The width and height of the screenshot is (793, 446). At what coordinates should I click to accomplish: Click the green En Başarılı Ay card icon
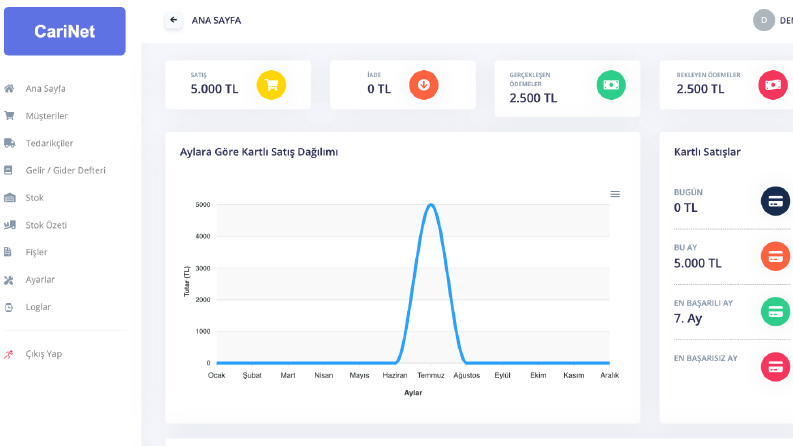click(x=775, y=311)
